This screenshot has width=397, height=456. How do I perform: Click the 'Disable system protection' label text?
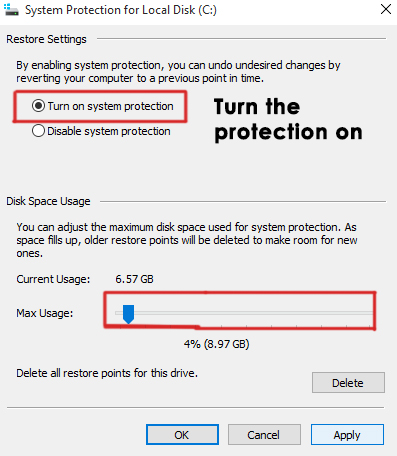point(109,131)
